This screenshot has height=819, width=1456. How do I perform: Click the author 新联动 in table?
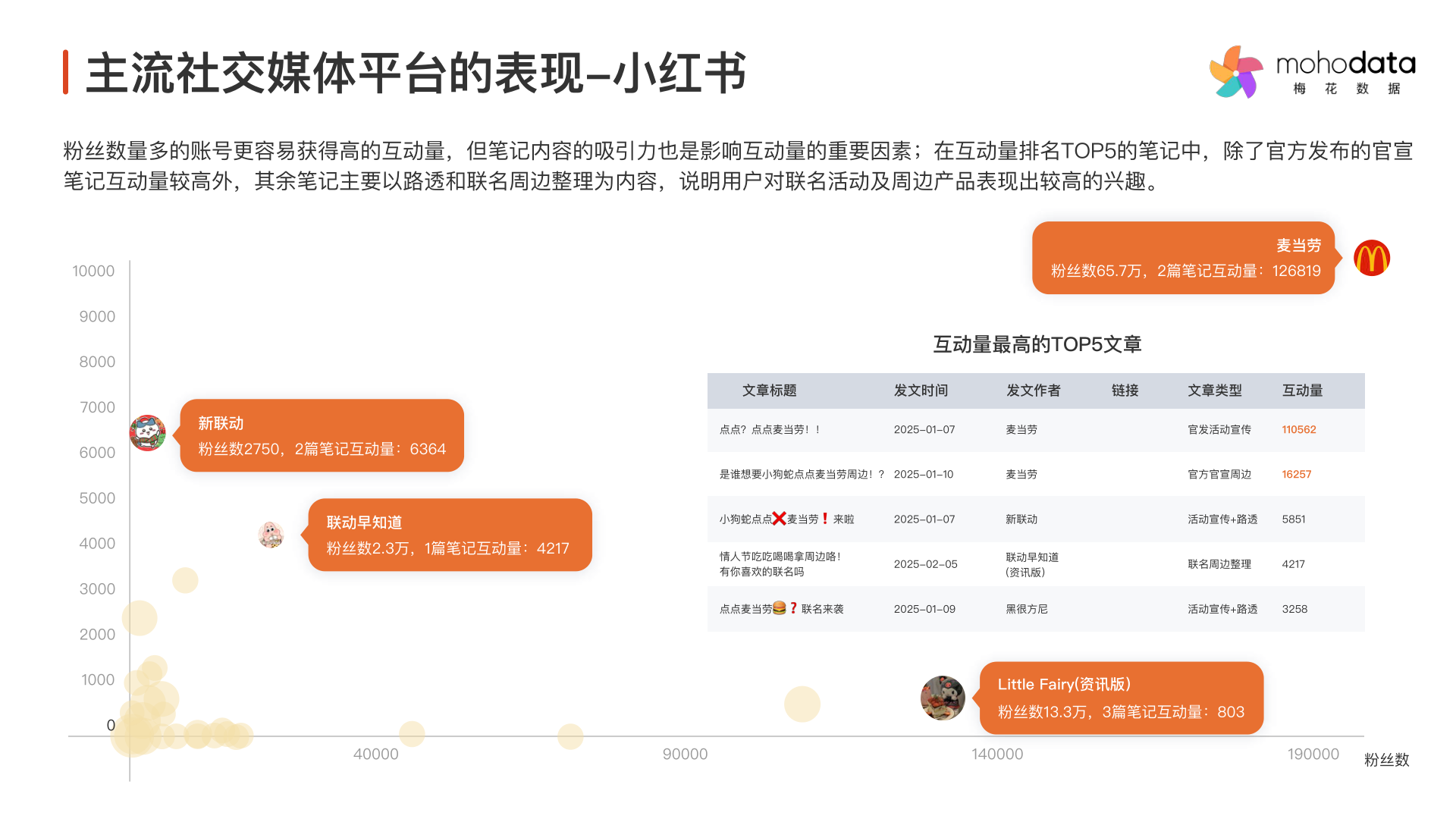(1021, 519)
